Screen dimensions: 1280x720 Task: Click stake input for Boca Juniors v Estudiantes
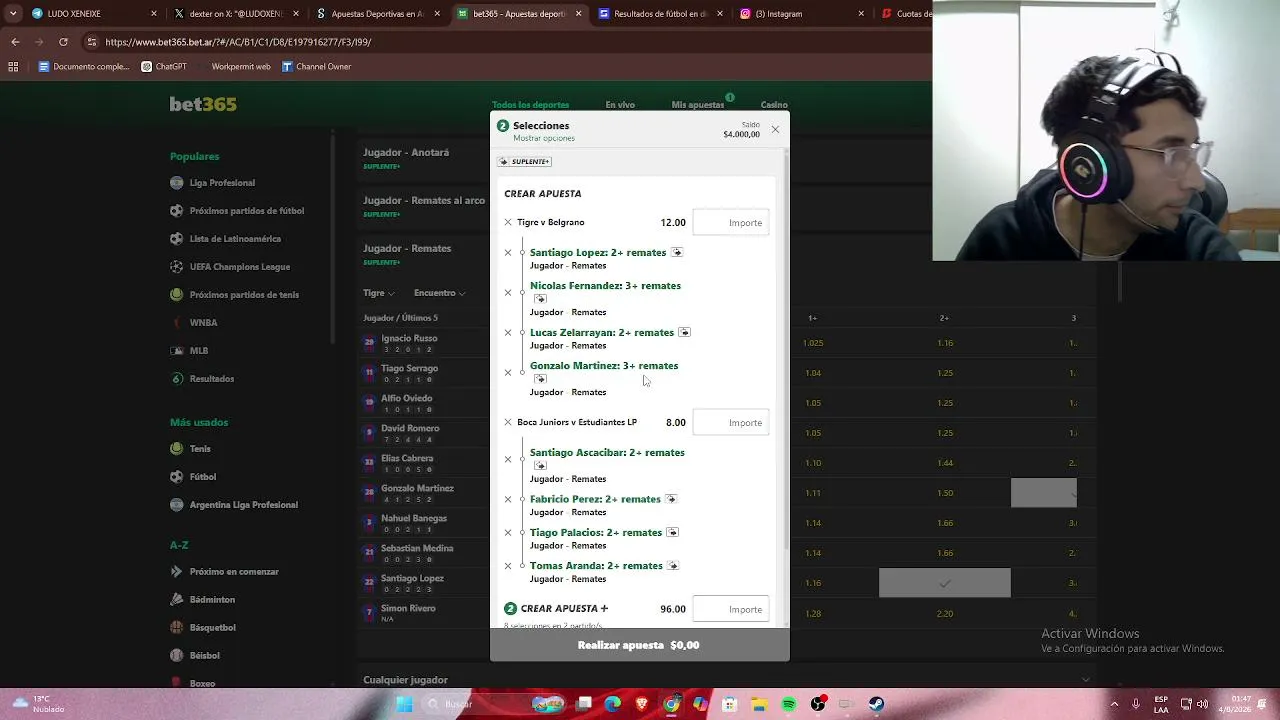point(731,422)
